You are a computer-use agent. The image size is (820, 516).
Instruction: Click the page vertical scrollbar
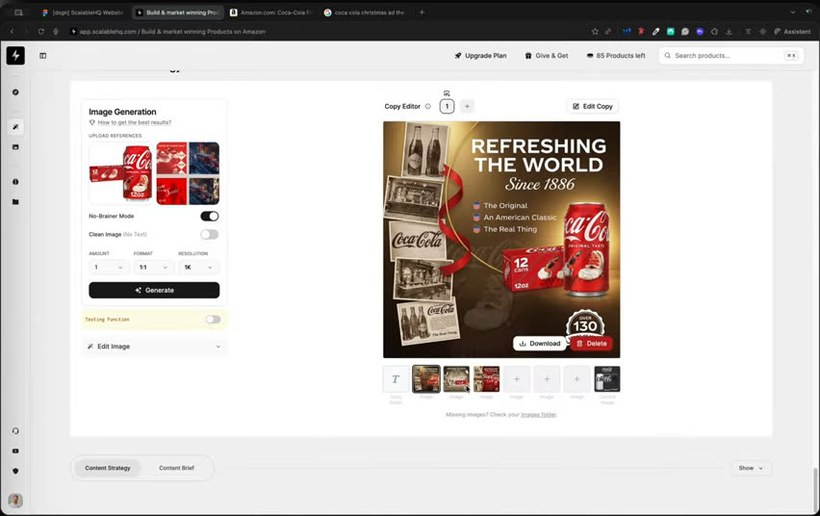pos(815,489)
